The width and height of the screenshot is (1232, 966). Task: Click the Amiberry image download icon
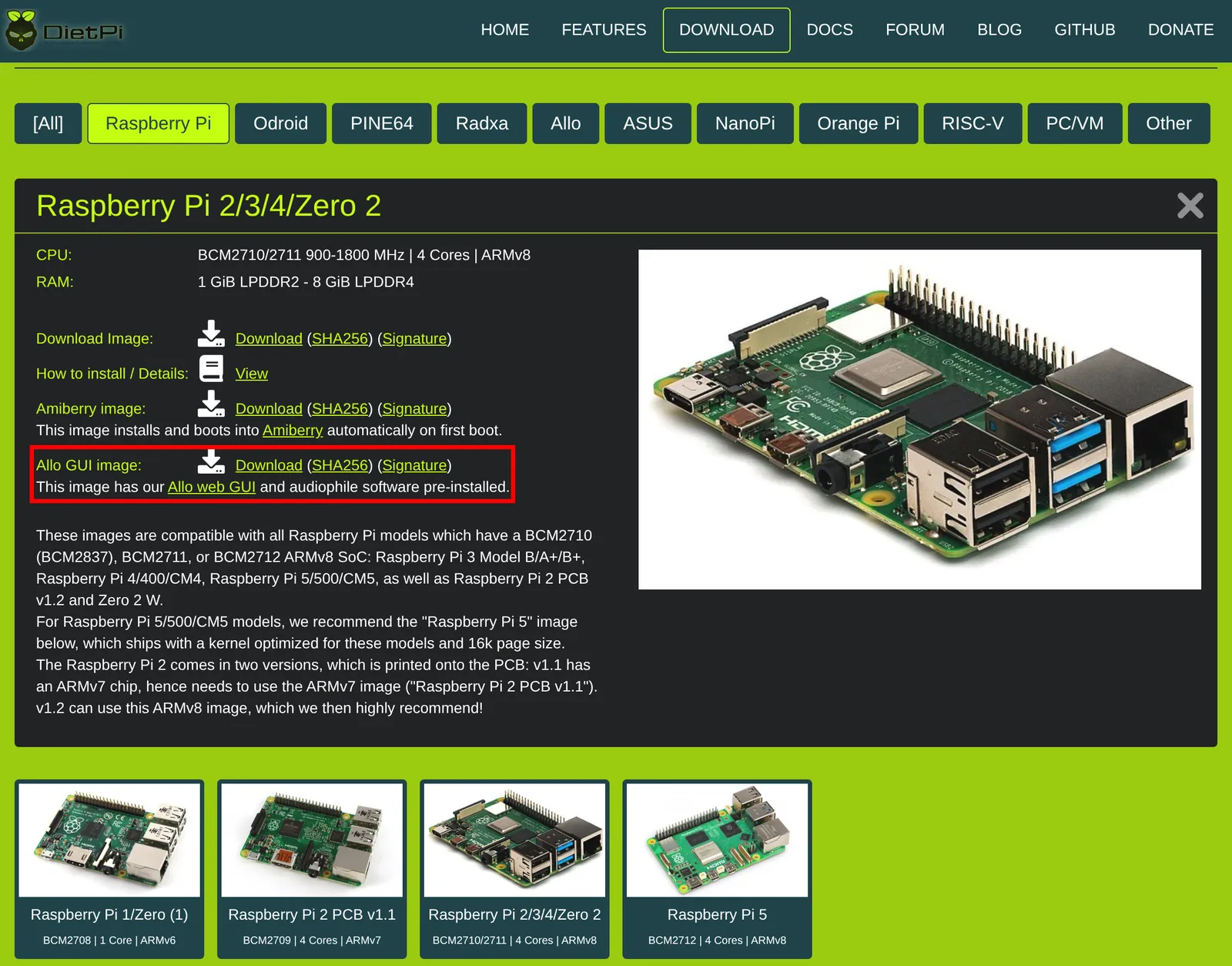click(211, 404)
